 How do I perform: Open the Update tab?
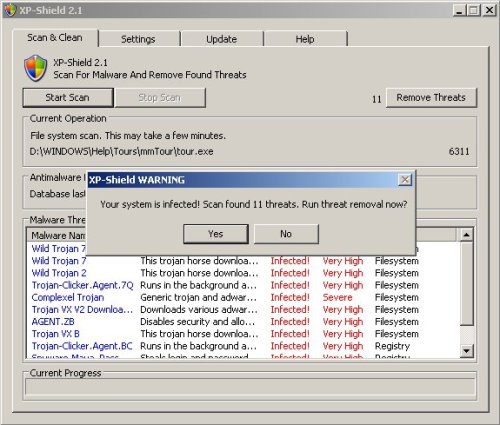coord(222,39)
